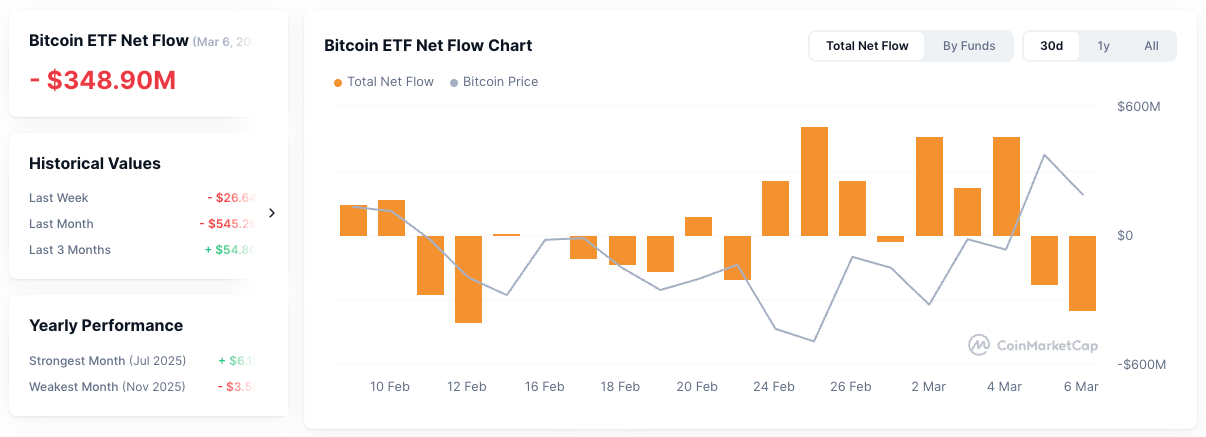Viewport: 1206px width, 437px height.
Task: Switch to the Total Net Flow tab
Action: 867,46
